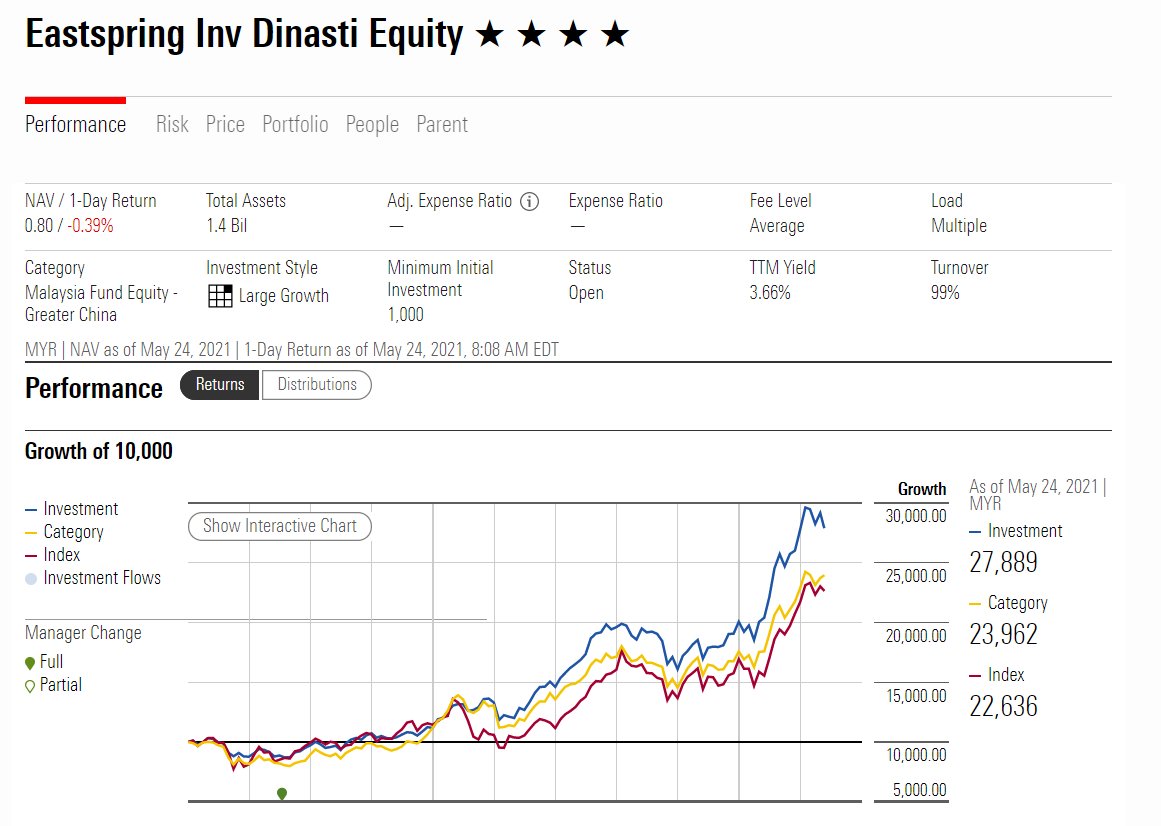Click the Load value Multiple
Image resolution: width=1161 pixels, height=826 pixels.
click(959, 226)
